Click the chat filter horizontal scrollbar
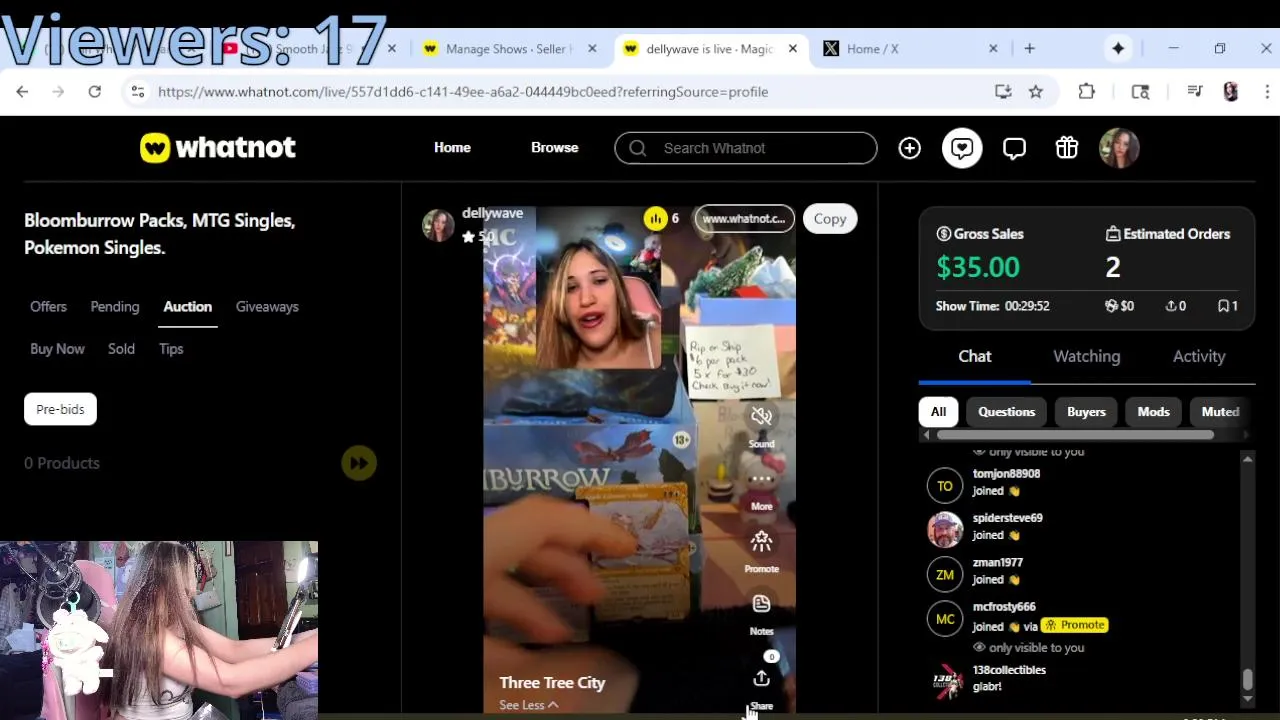Viewport: 1280px width, 720px height. point(1076,435)
